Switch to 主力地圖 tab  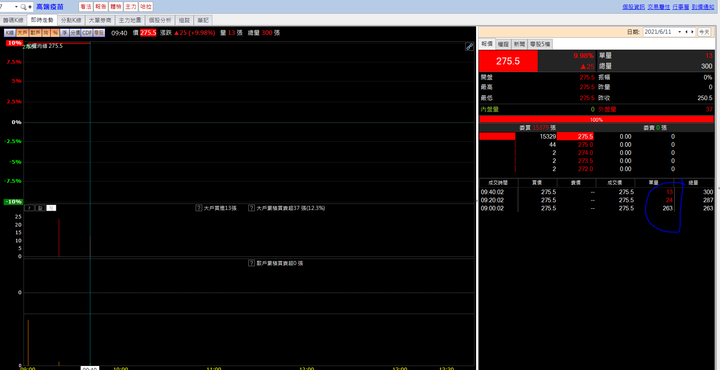129,20
